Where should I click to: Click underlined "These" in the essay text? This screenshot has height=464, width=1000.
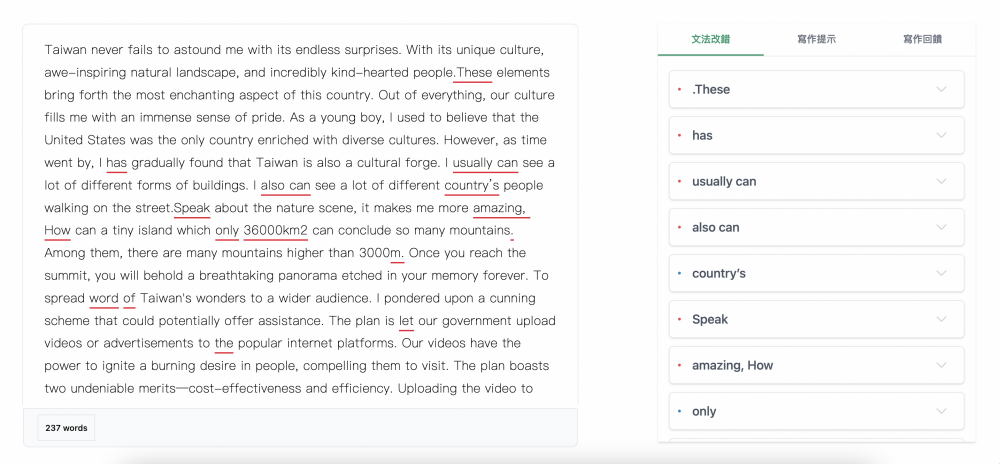[474, 73]
